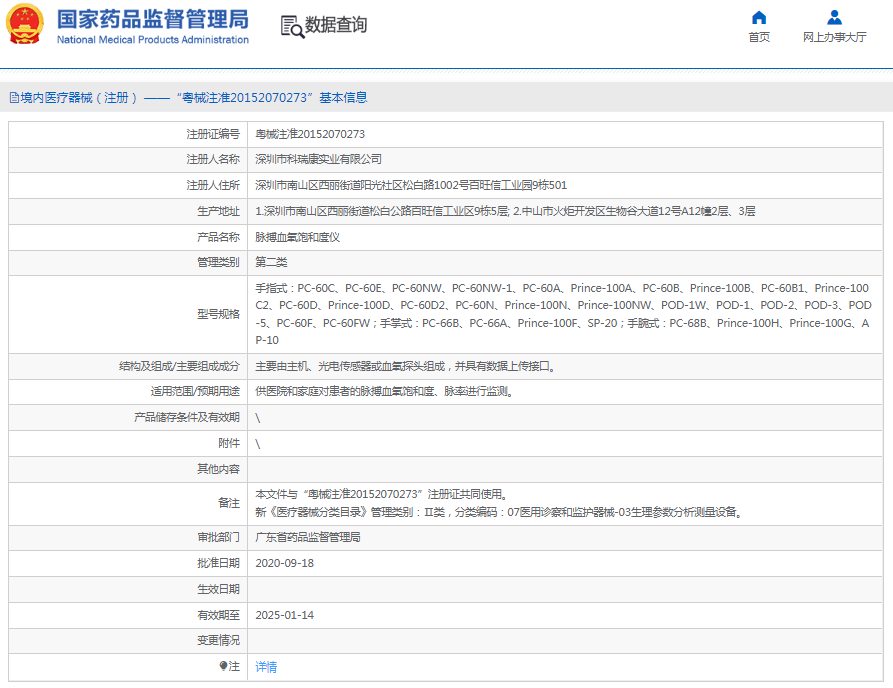Click the 国家药品监督管理局 site title
The height and width of the screenshot is (688, 893).
pyautogui.click(x=152, y=19)
